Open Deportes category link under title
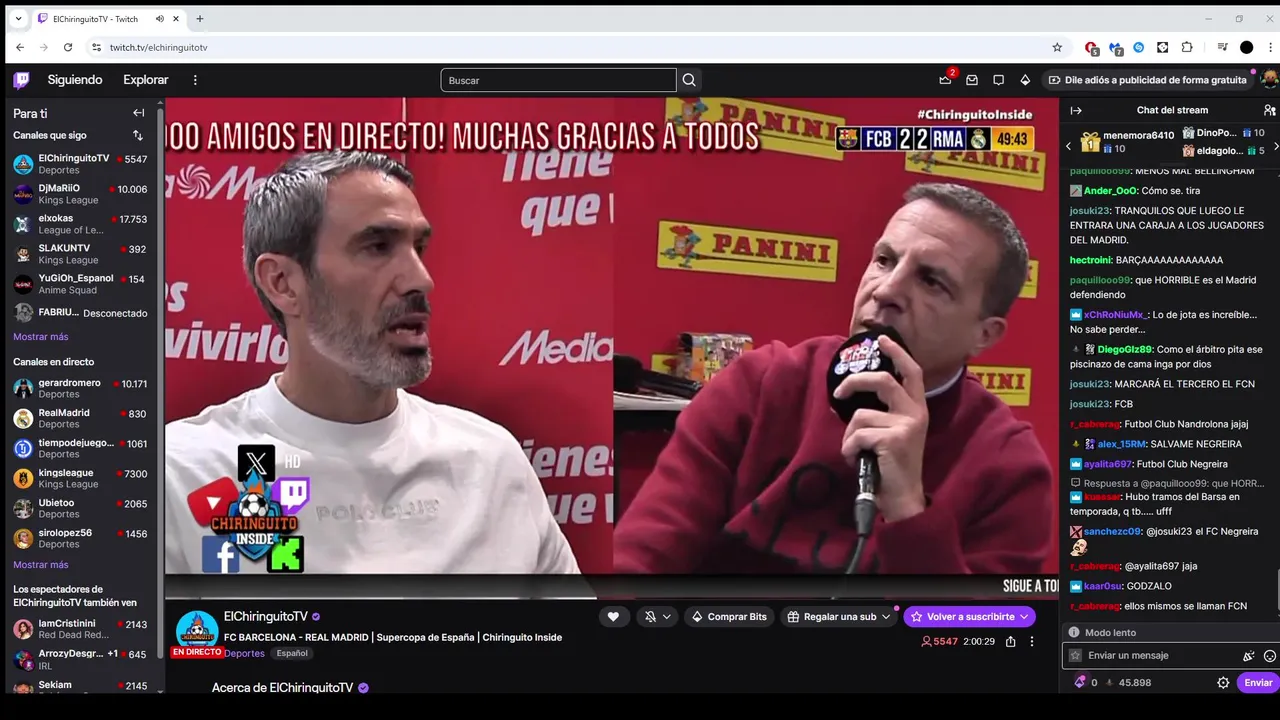 point(244,653)
